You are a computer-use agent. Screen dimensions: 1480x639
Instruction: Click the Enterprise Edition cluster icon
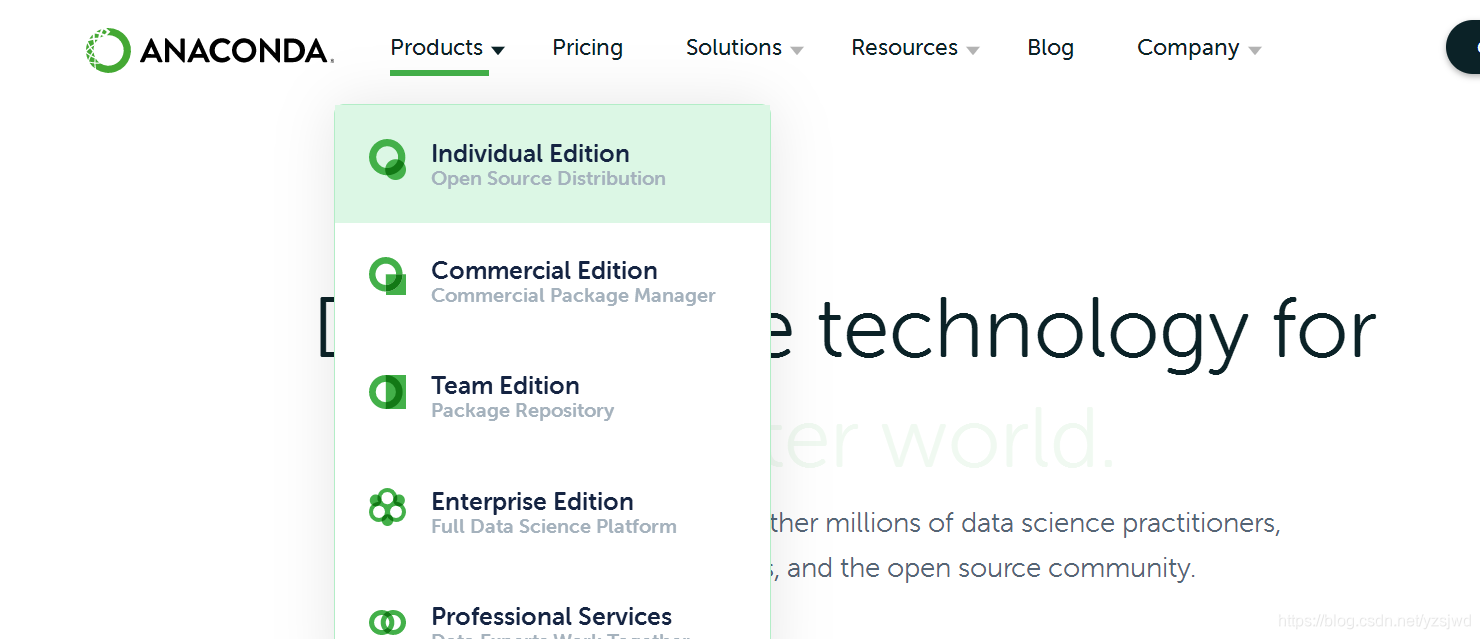[x=388, y=507]
